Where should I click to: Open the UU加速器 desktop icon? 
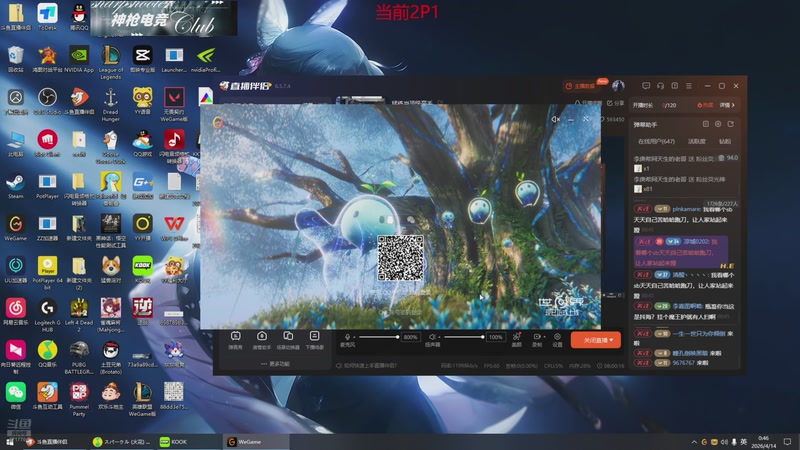tap(16, 270)
